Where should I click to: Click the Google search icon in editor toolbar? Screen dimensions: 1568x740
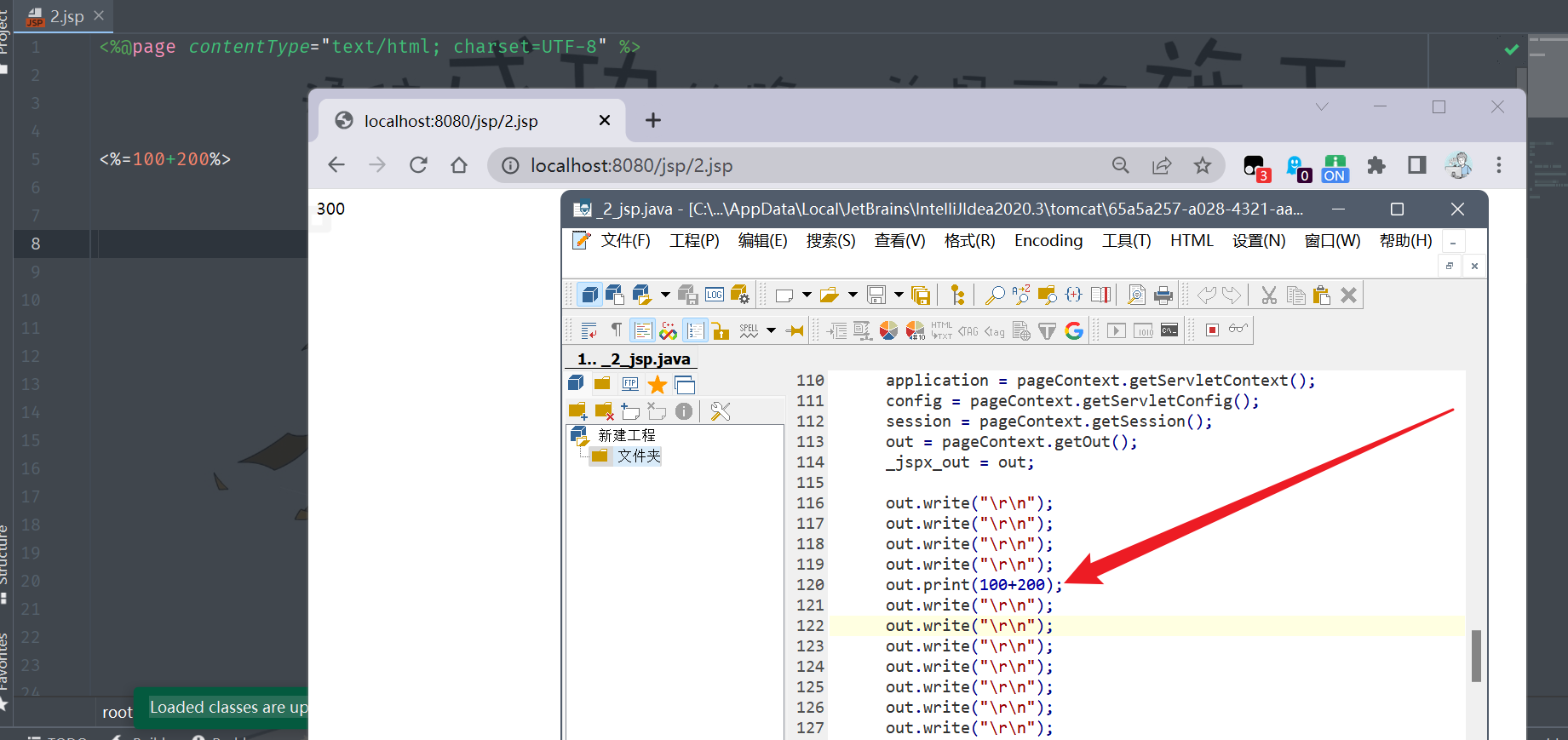pos(1074,330)
